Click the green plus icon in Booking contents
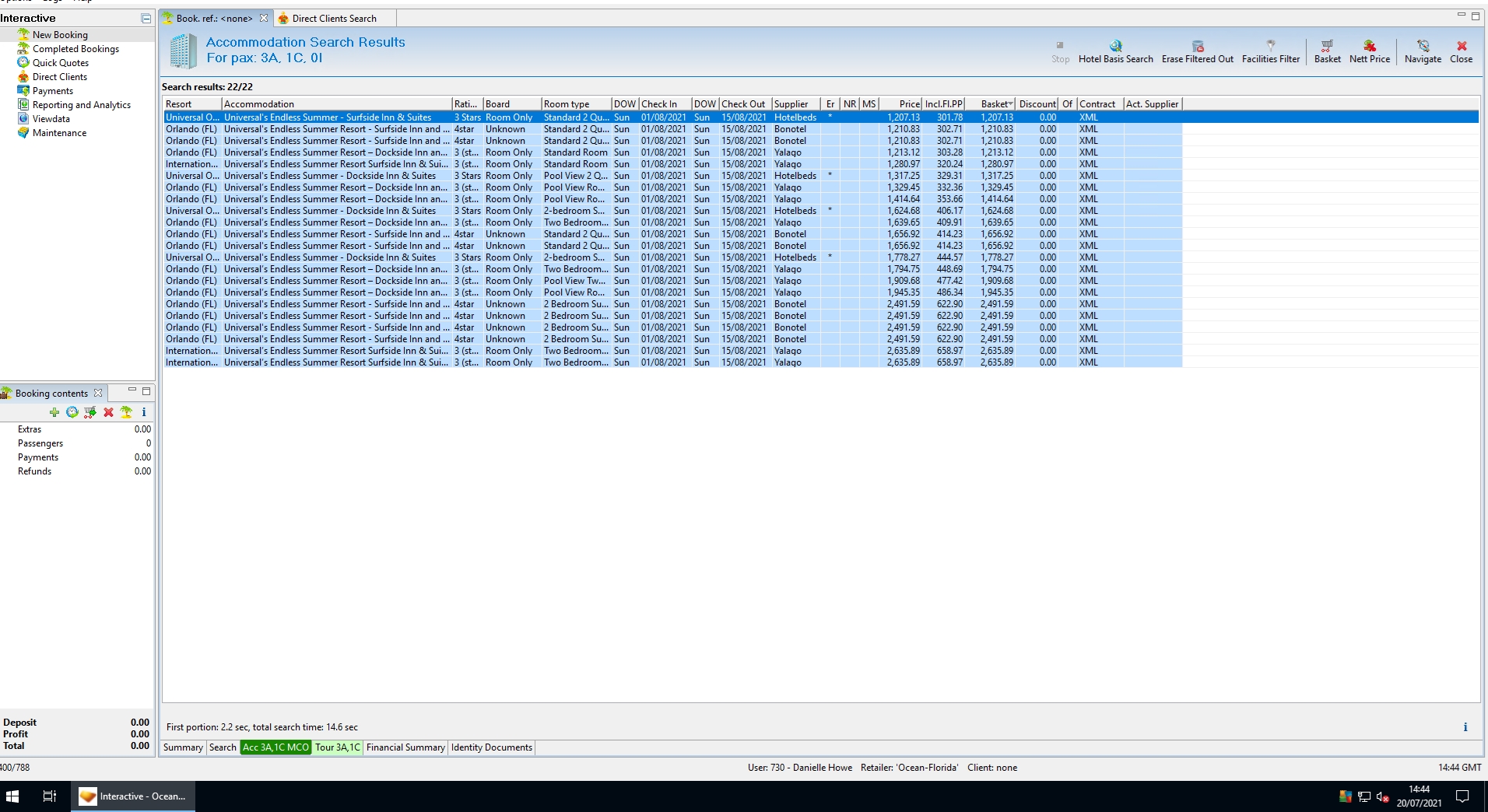This screenshot has width=1488, height=812. click(x=54, y=412)
